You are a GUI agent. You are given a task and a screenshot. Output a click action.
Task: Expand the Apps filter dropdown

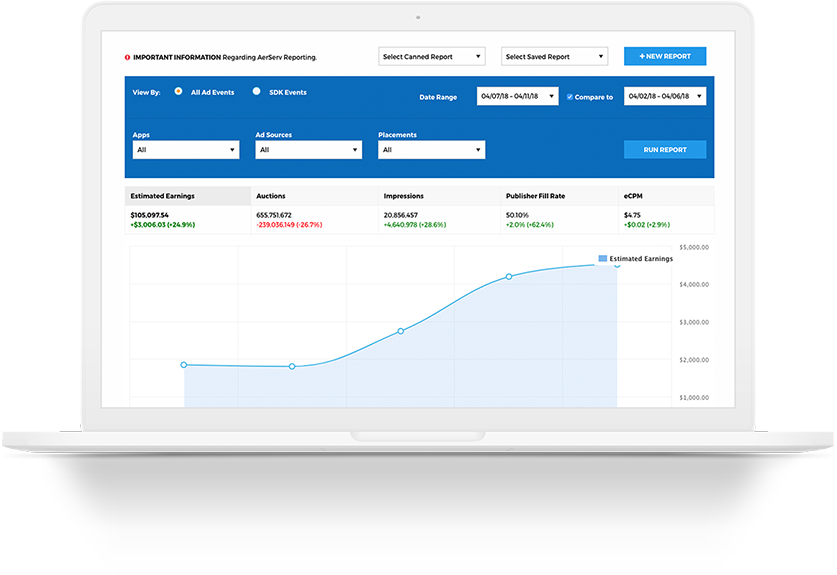coord(185,150)
